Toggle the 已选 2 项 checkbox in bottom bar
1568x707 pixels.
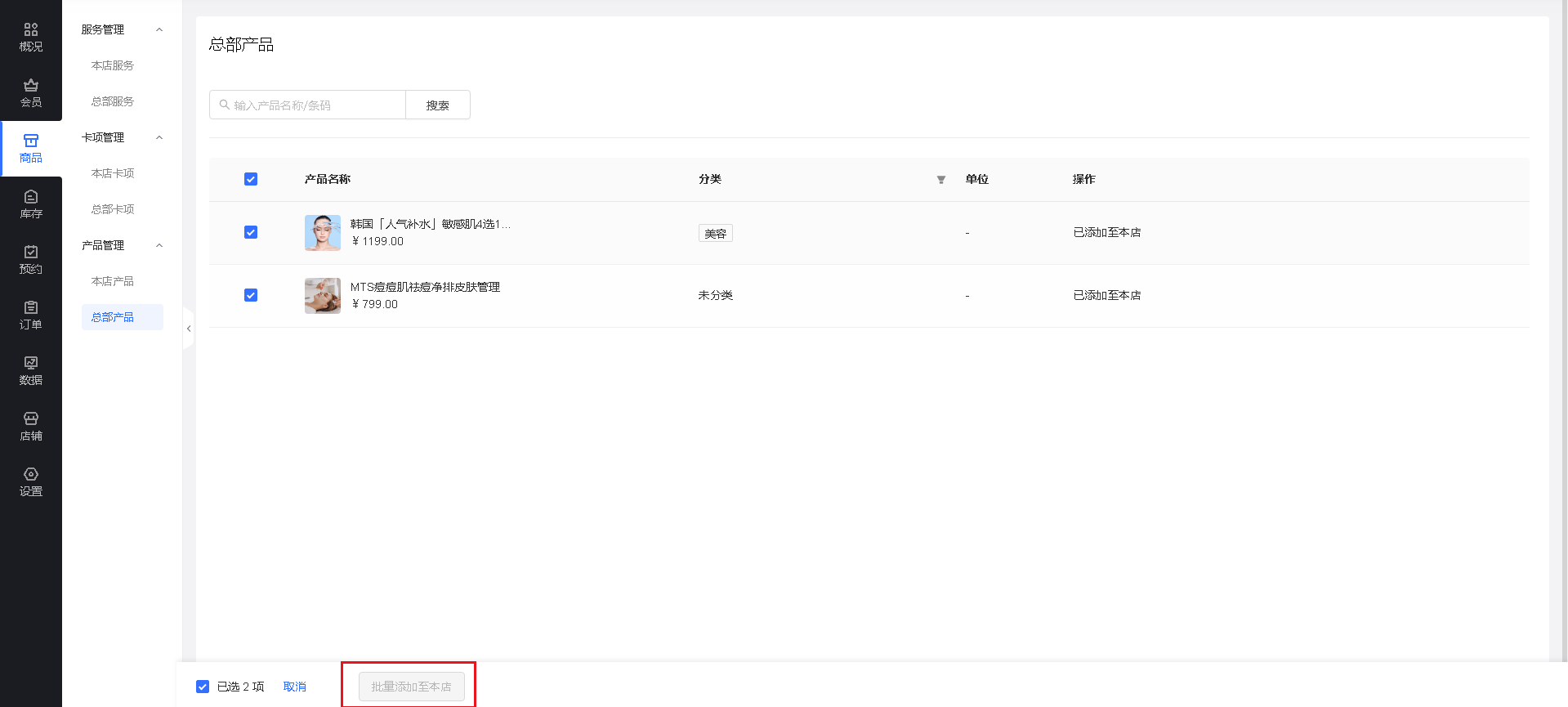(x=203, y=687)
